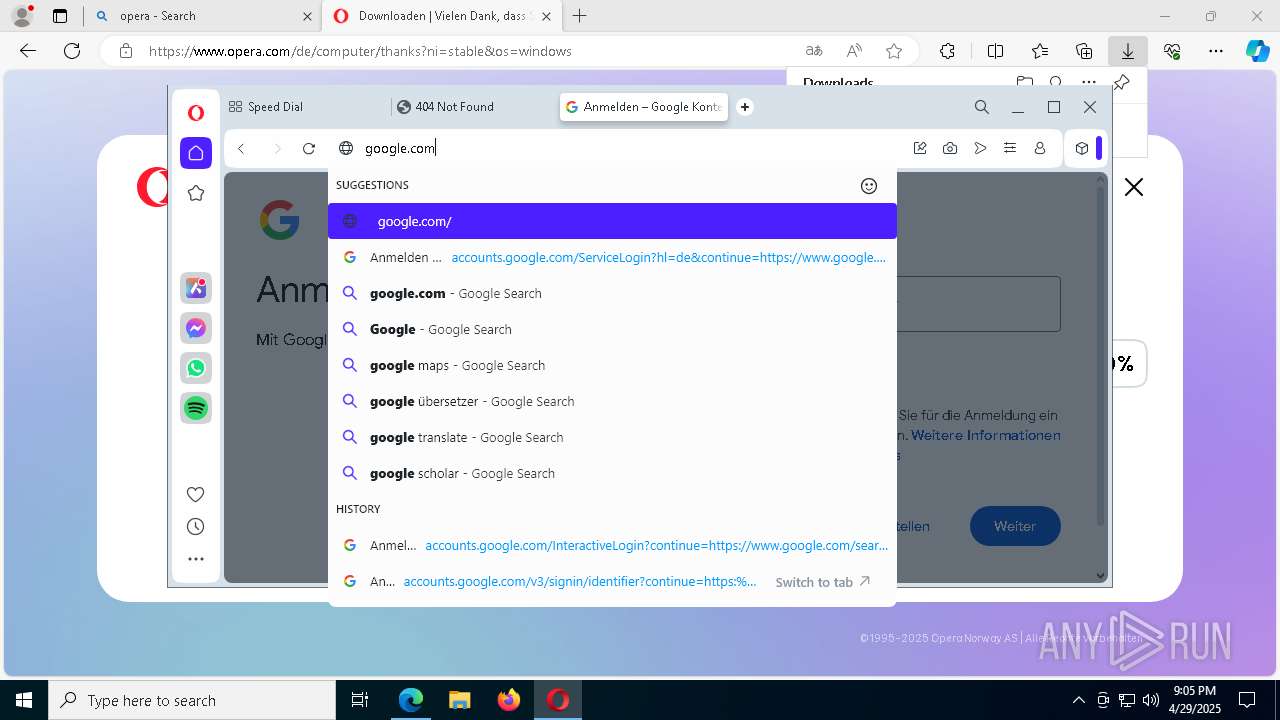1280x720 pixels.
Task: Open the Edge profile avatar
Action: (x=21, y=16)
